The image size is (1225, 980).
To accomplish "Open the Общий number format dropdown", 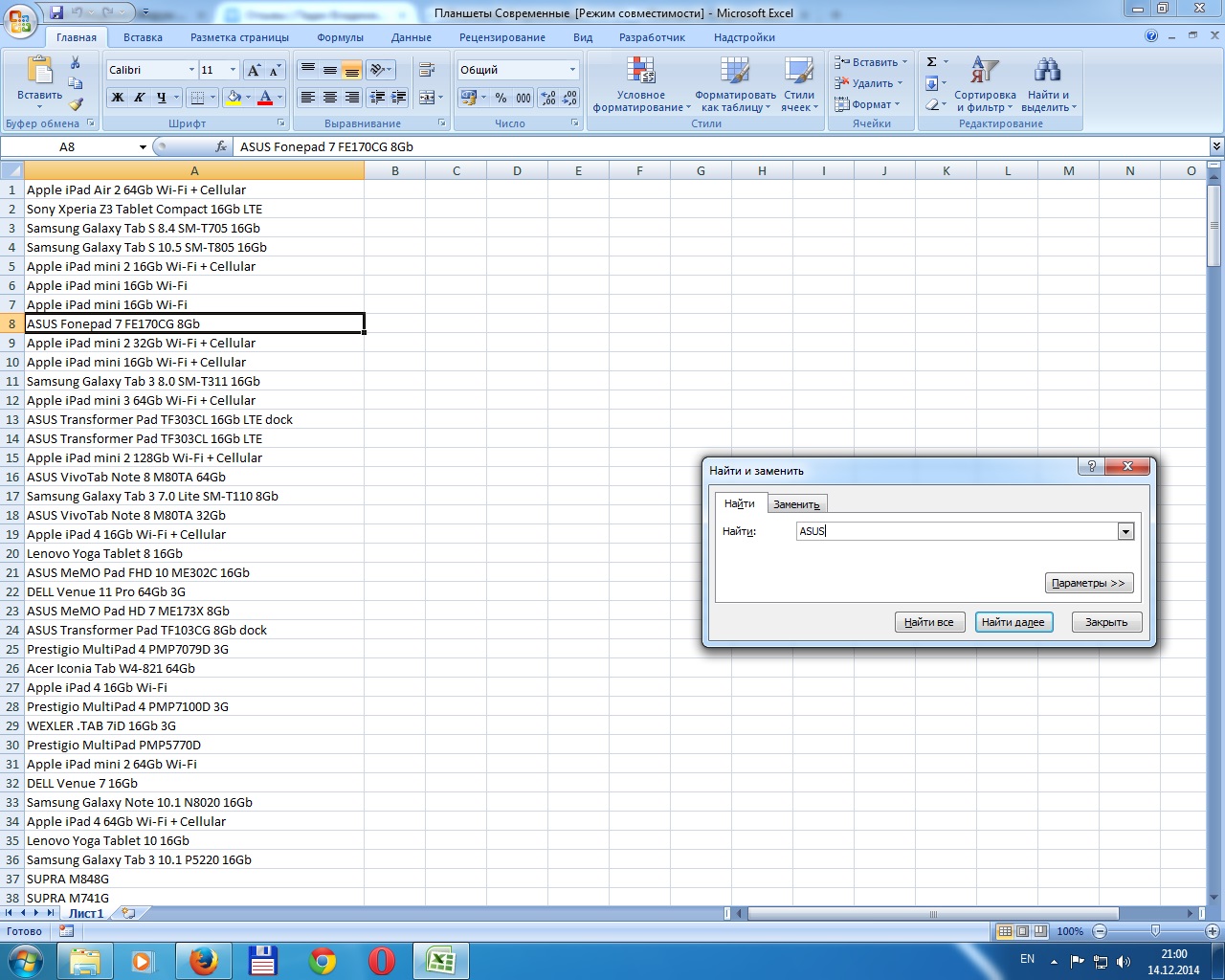I will 572,70.
